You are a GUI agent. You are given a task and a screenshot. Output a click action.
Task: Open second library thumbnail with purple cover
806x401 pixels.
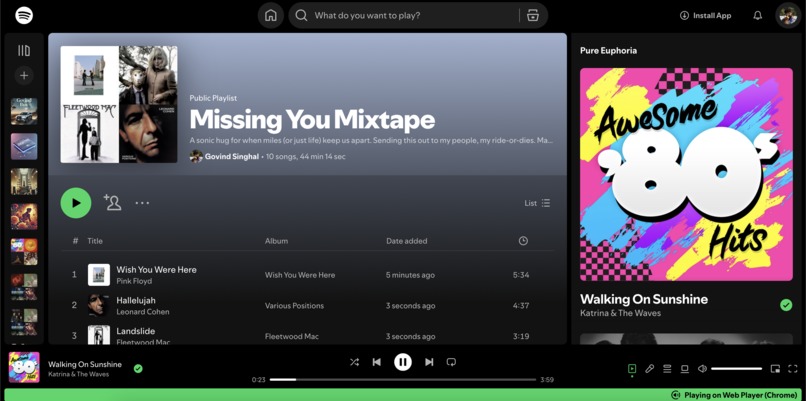click(24, 147)
